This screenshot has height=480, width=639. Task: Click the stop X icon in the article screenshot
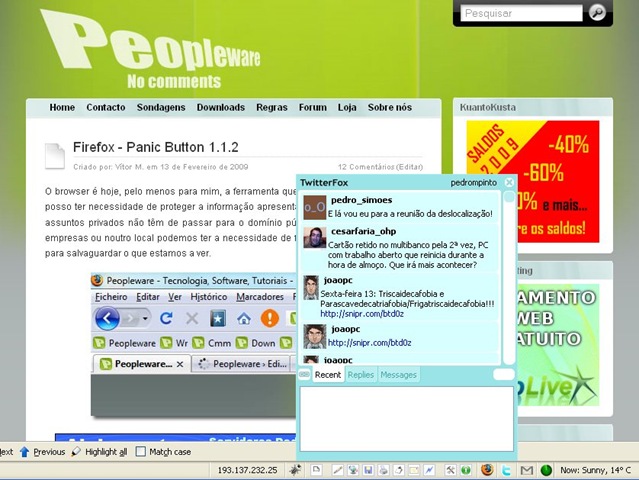192,319
